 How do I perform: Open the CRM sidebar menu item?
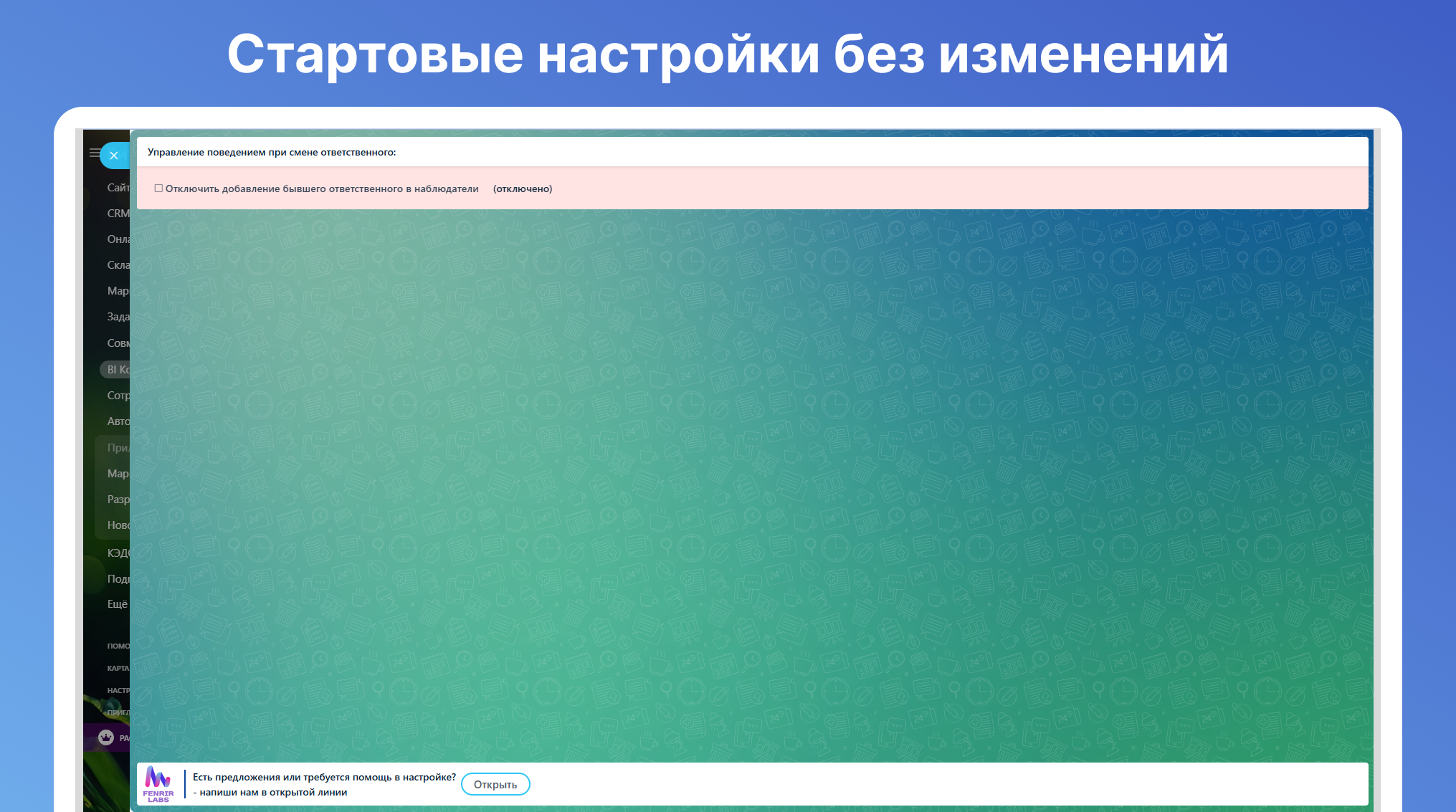(x=118, y=214)
